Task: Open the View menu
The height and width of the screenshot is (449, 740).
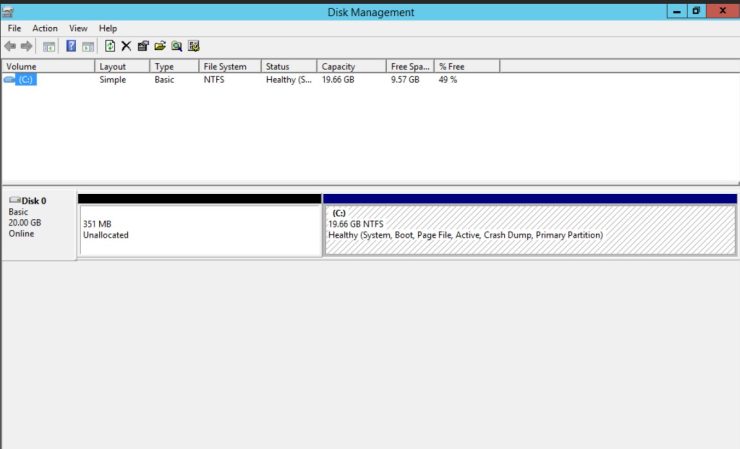Action: (x=78, y=28)
